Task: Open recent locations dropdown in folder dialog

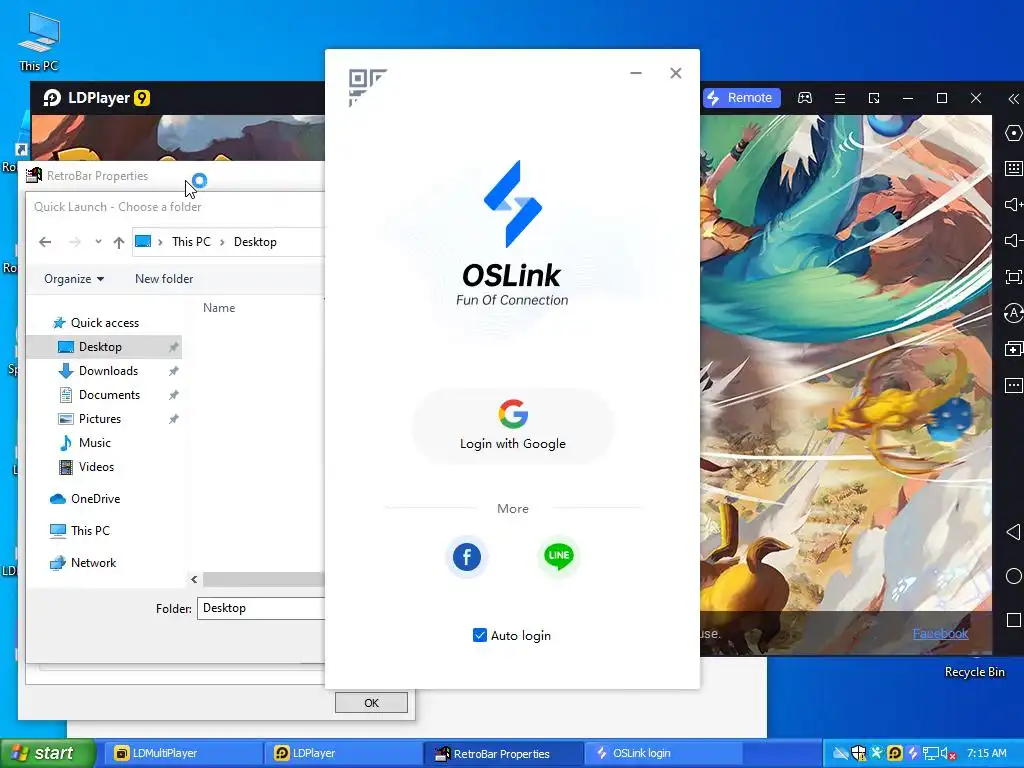Action: point(98,242)
